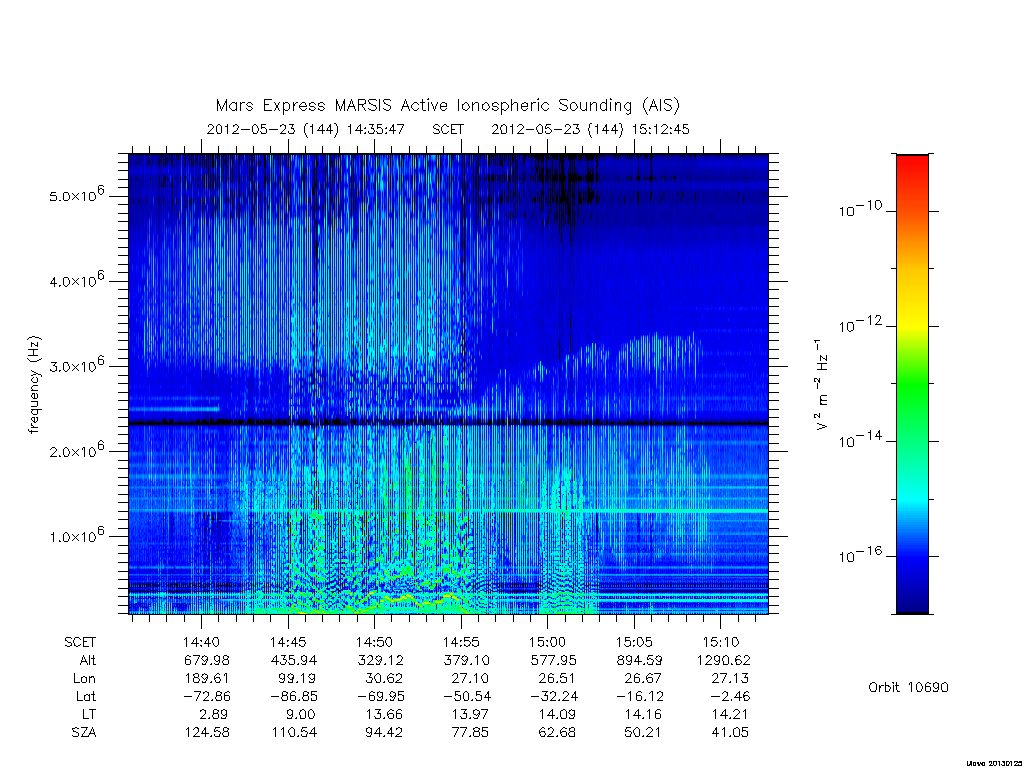Click the 4.0×10^6 frequency tick label
Image resolution: width=1024 pixels, height=768 pixels.
pos(77,280)
